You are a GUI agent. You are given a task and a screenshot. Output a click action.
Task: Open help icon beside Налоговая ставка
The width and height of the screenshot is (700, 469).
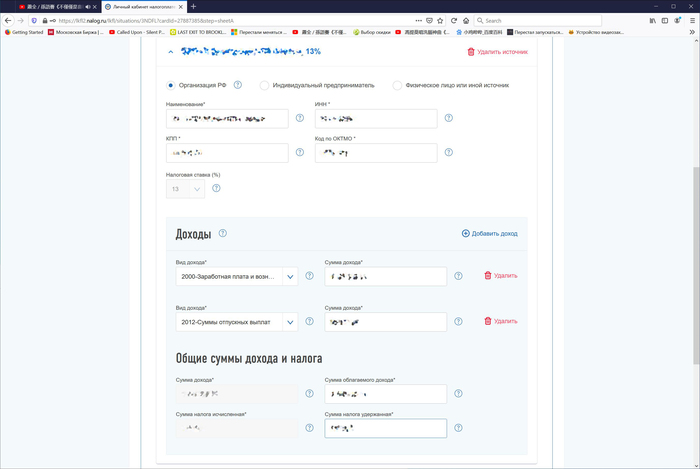coord(216,188)
